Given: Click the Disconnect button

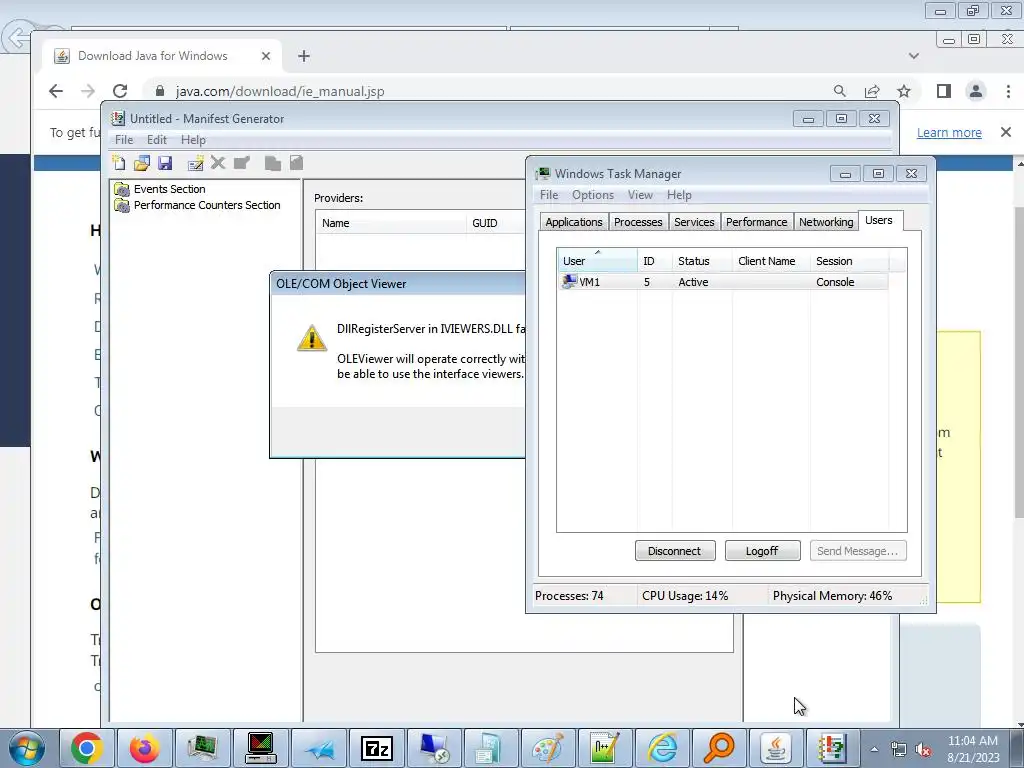Looking at the screenshot, I should [x=675, y=551].
